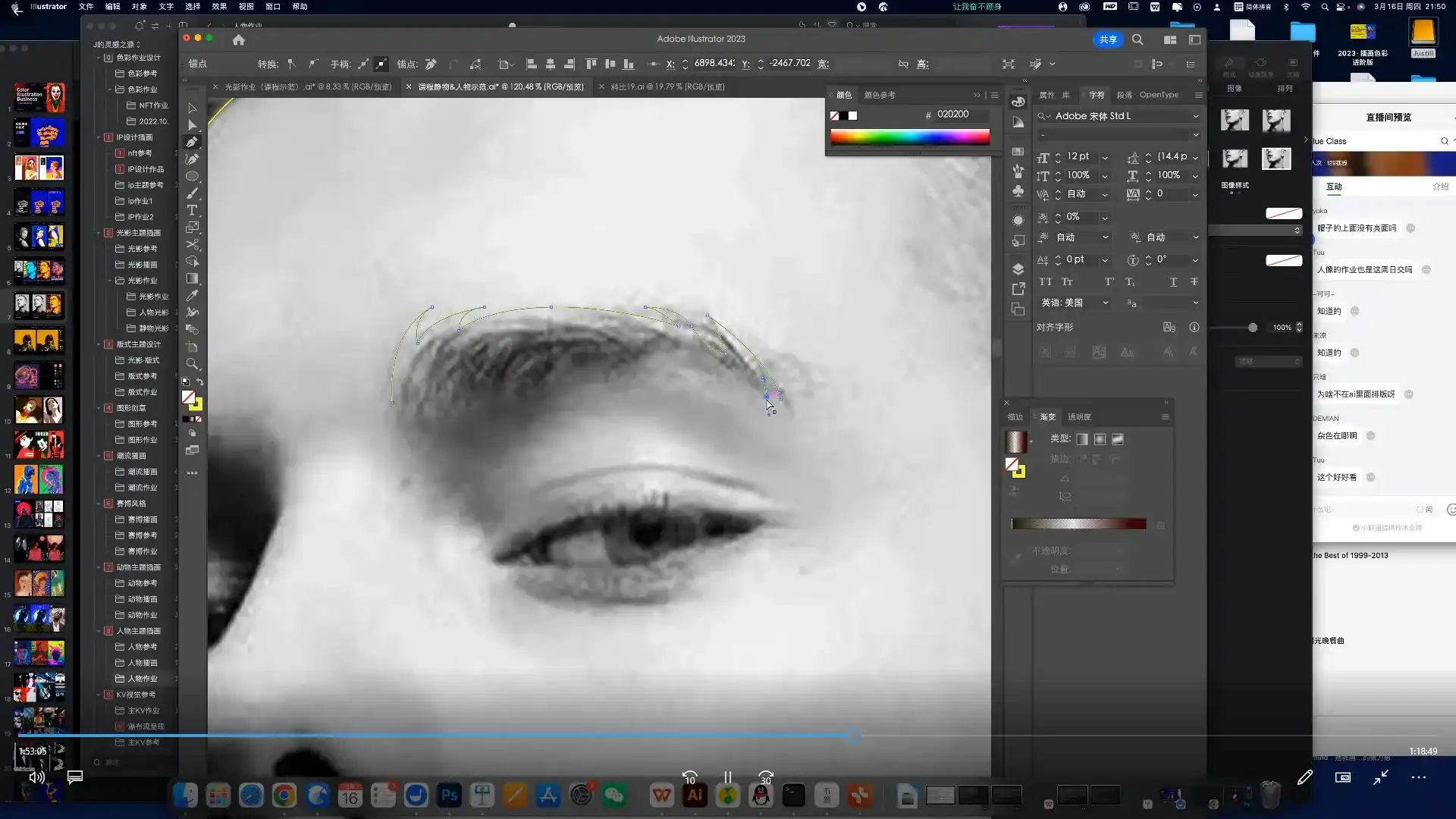Open the Adobe 宋体 Std L font dropdown
Image resolution: width=1456 pixels, height=819 pixels.
[x=1196, y=116]
